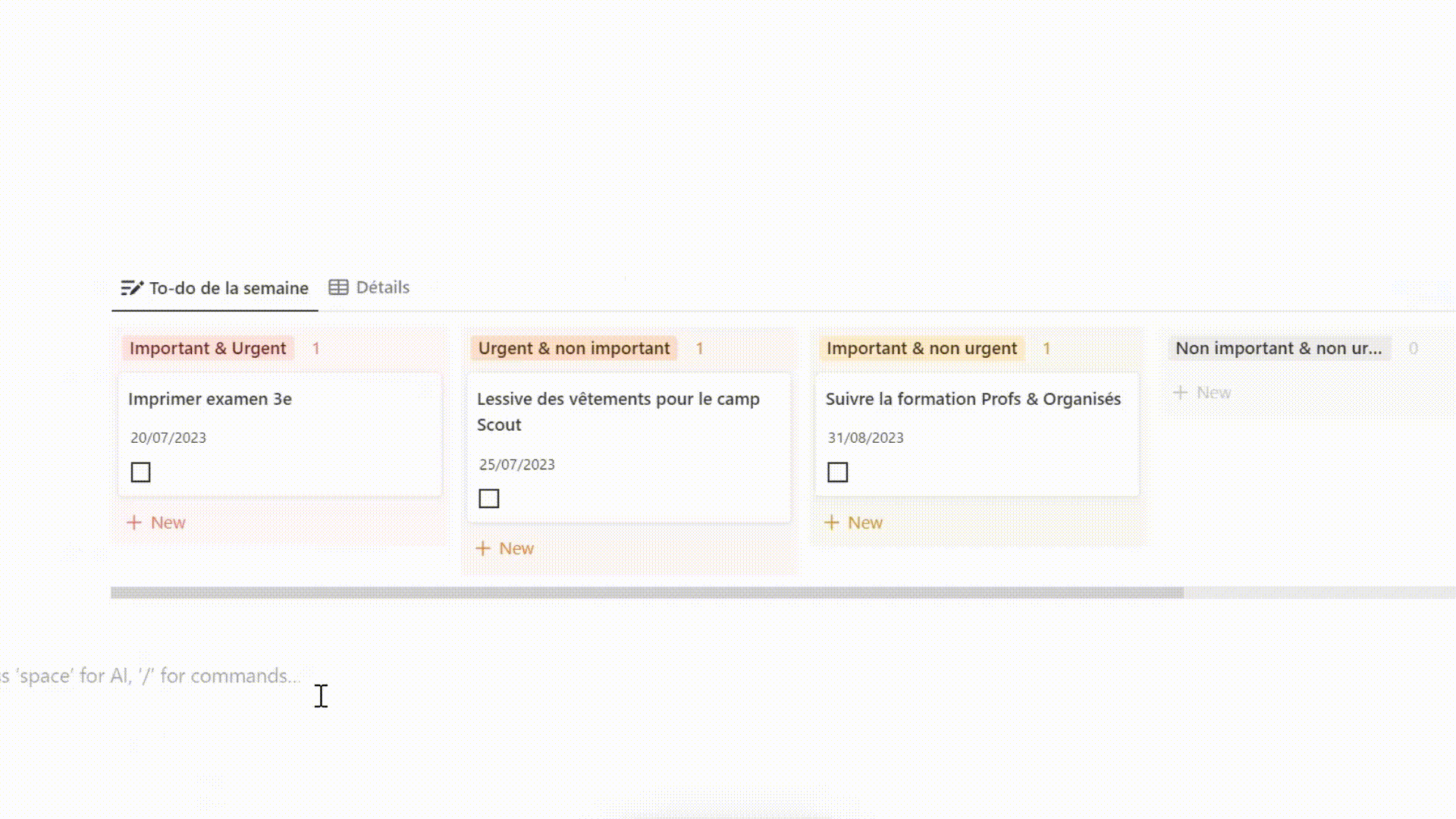Viewport: 1456px width, 819px height.
Task: Open the To-do de la semaine tab
Action: [215, 288]
